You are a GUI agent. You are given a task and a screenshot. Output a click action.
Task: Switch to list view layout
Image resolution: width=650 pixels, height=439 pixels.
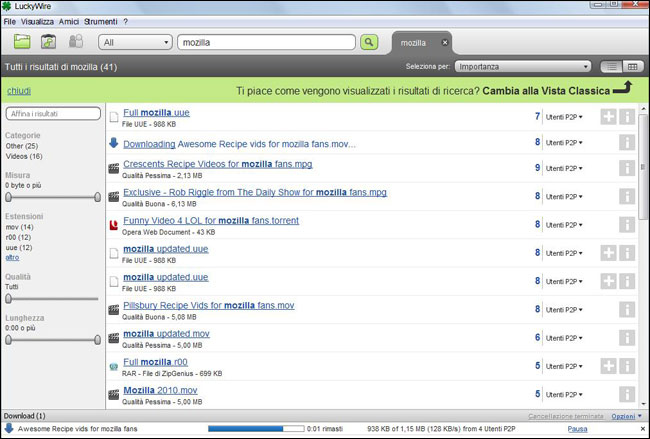tap(611, 67)
